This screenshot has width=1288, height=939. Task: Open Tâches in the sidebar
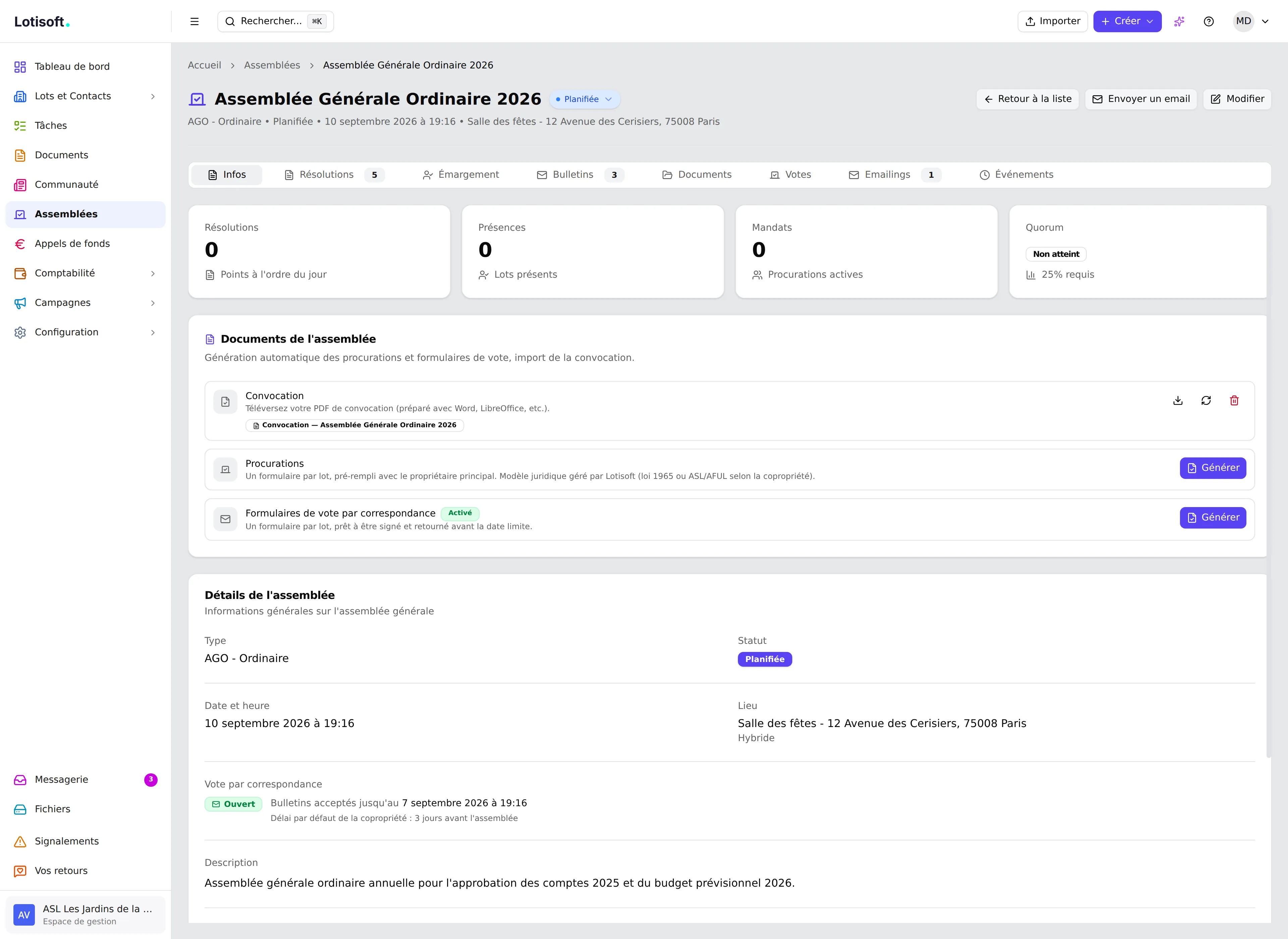click(x=85, y=126)
